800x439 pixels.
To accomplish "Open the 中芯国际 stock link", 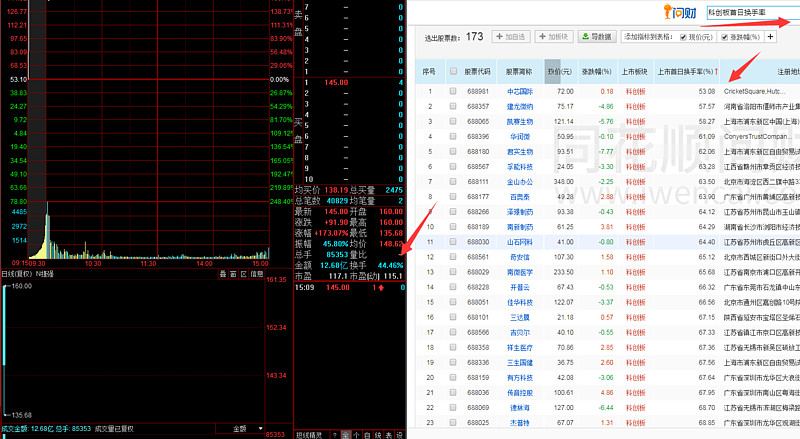I will 520,91.
